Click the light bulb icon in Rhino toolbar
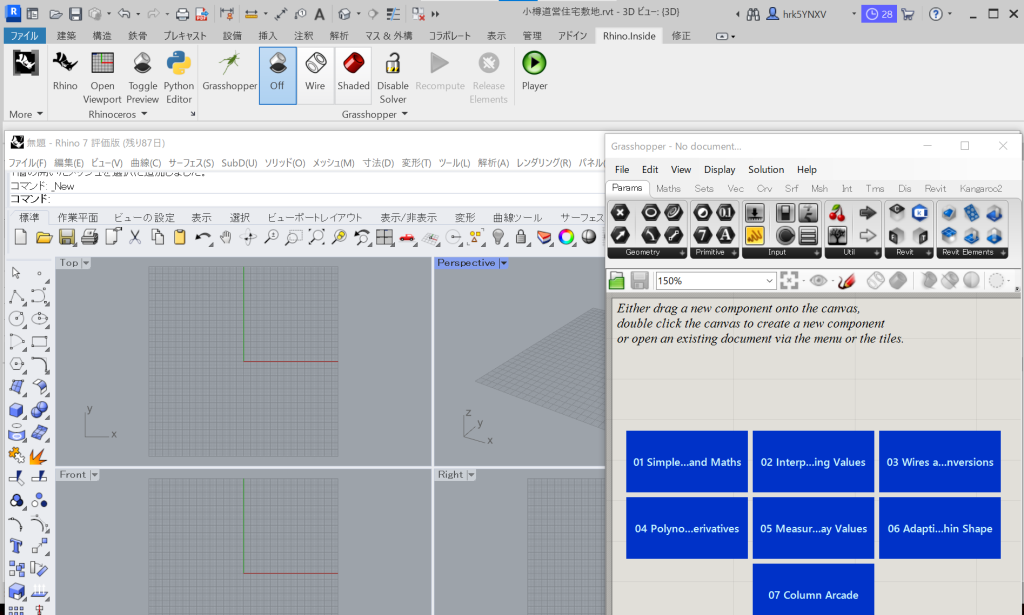 click(x=498, y=237)
